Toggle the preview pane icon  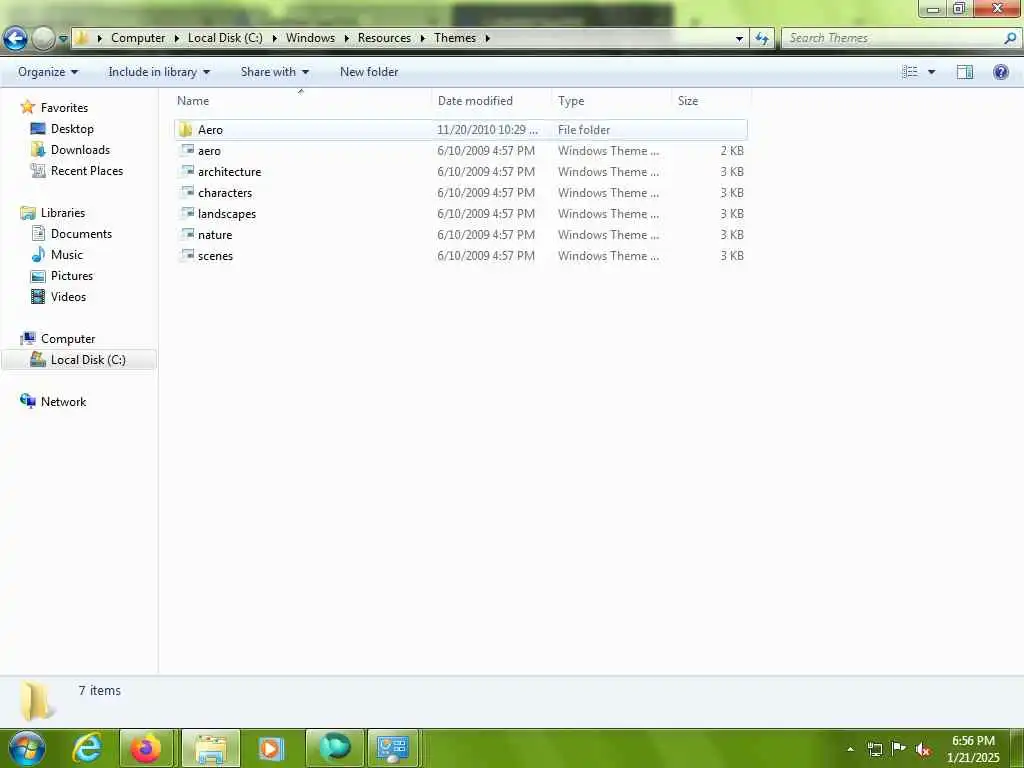[x=965, y=72]
